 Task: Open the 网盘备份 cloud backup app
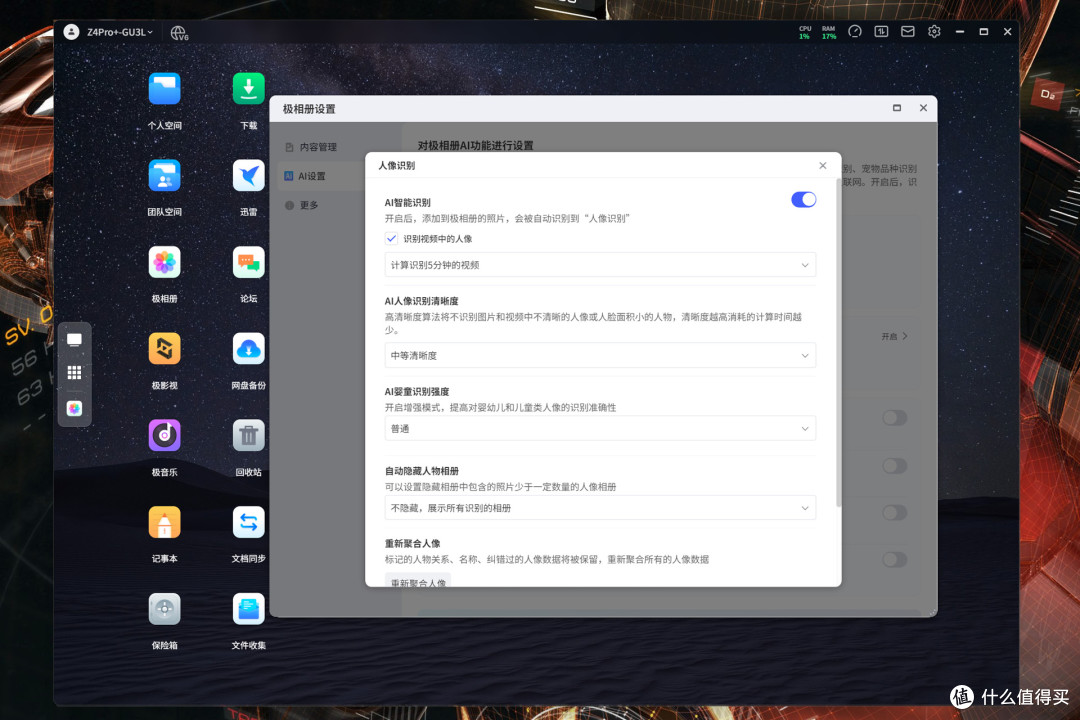pyautogui.click(x=249, y=349)
